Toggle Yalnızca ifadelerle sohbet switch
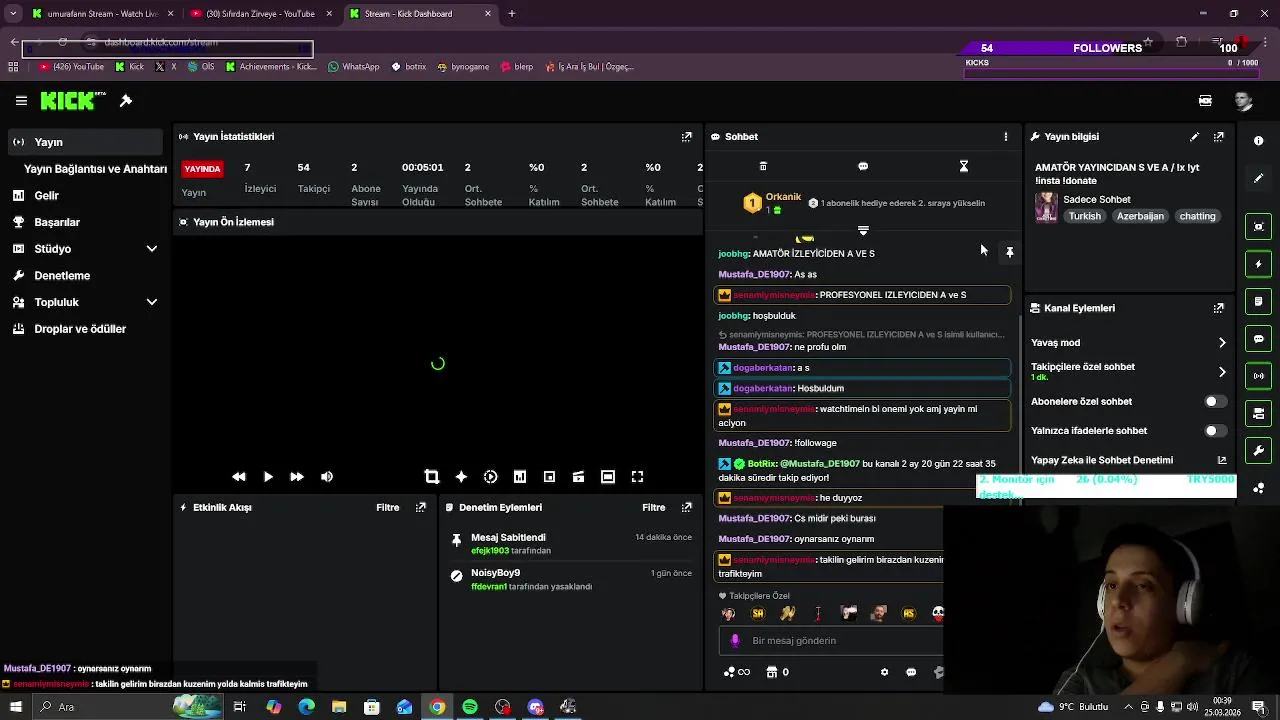Image resolution: width=1280 pixels, height=720 pixels. click(x=1215, y=431)
